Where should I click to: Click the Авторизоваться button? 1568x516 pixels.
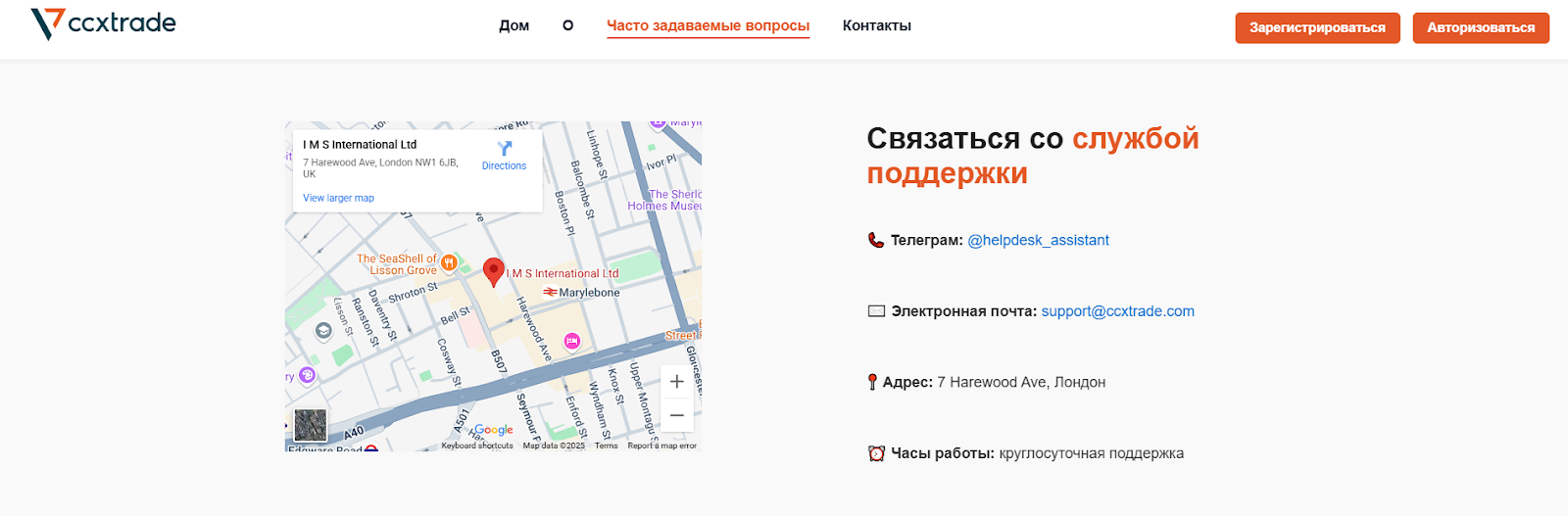point(1481,27)
